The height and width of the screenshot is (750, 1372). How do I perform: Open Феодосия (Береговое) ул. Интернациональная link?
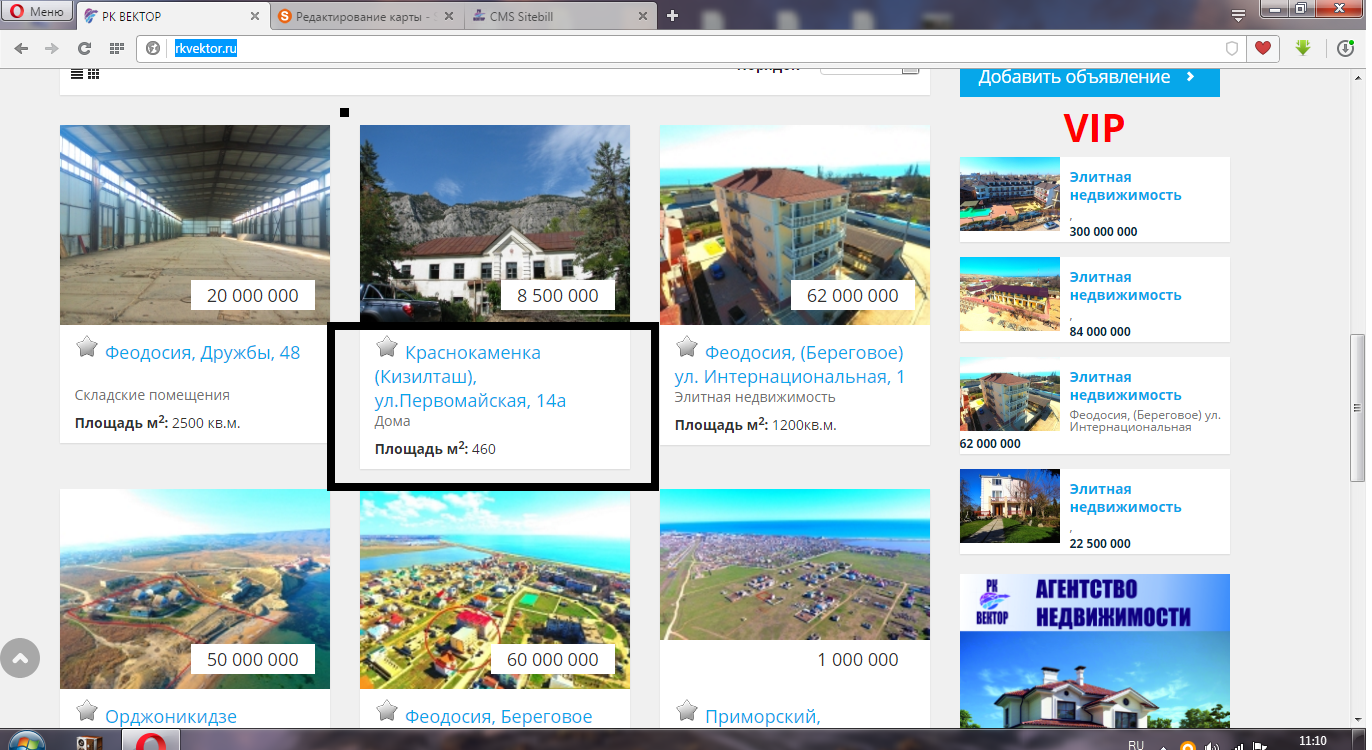click(x=790, y=365)
